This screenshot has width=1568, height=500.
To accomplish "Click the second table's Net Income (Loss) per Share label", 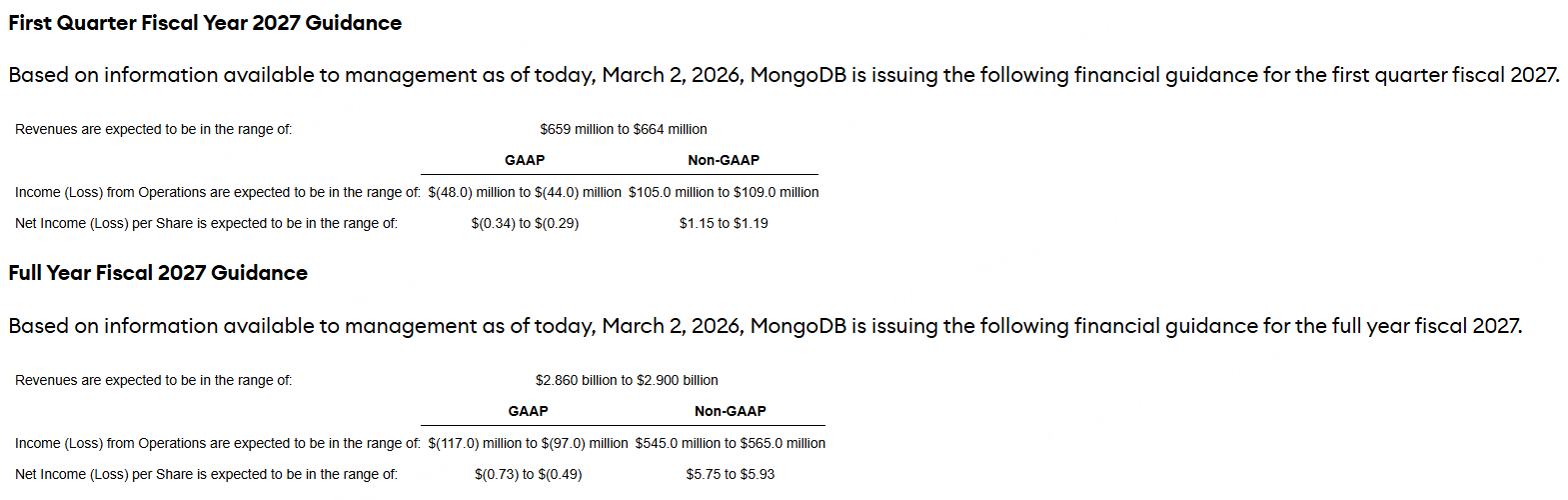I will (x=206, y=474).
